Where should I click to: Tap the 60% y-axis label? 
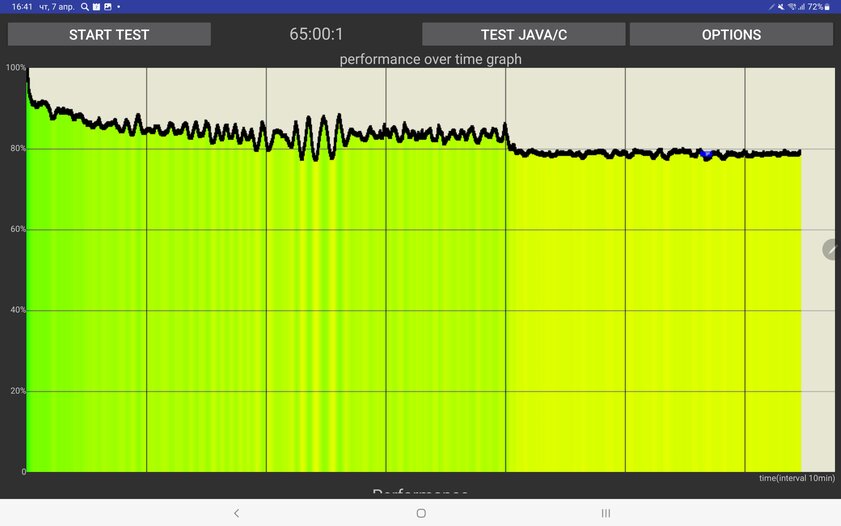coord(18,229)
